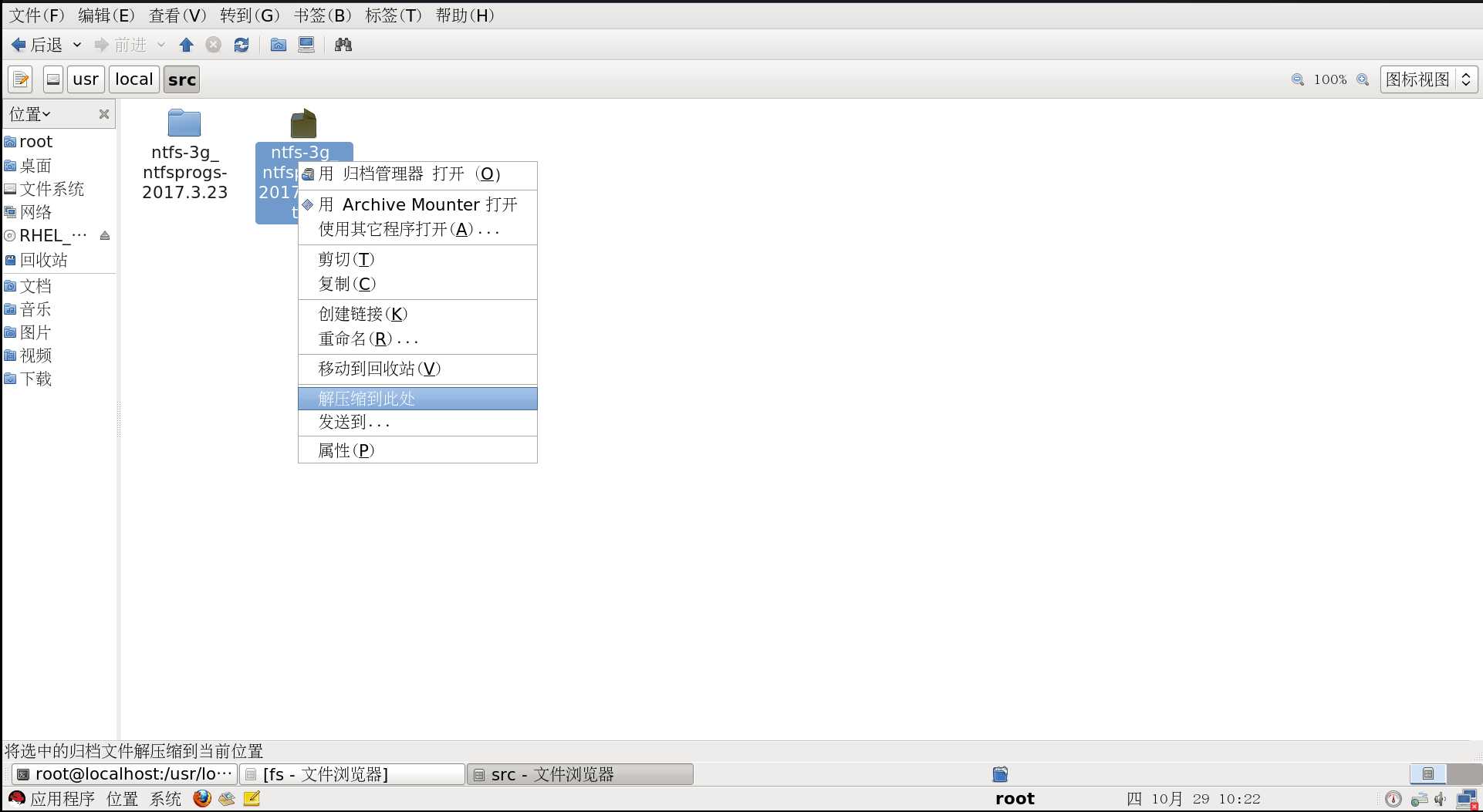Open 下载 bookmark in the sidebar

59,379
